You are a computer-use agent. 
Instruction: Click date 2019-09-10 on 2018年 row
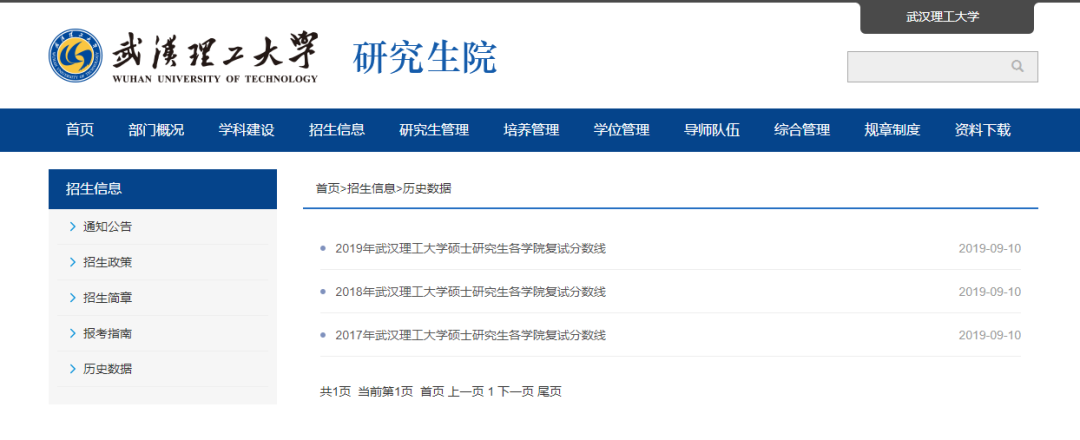[990, 292]
